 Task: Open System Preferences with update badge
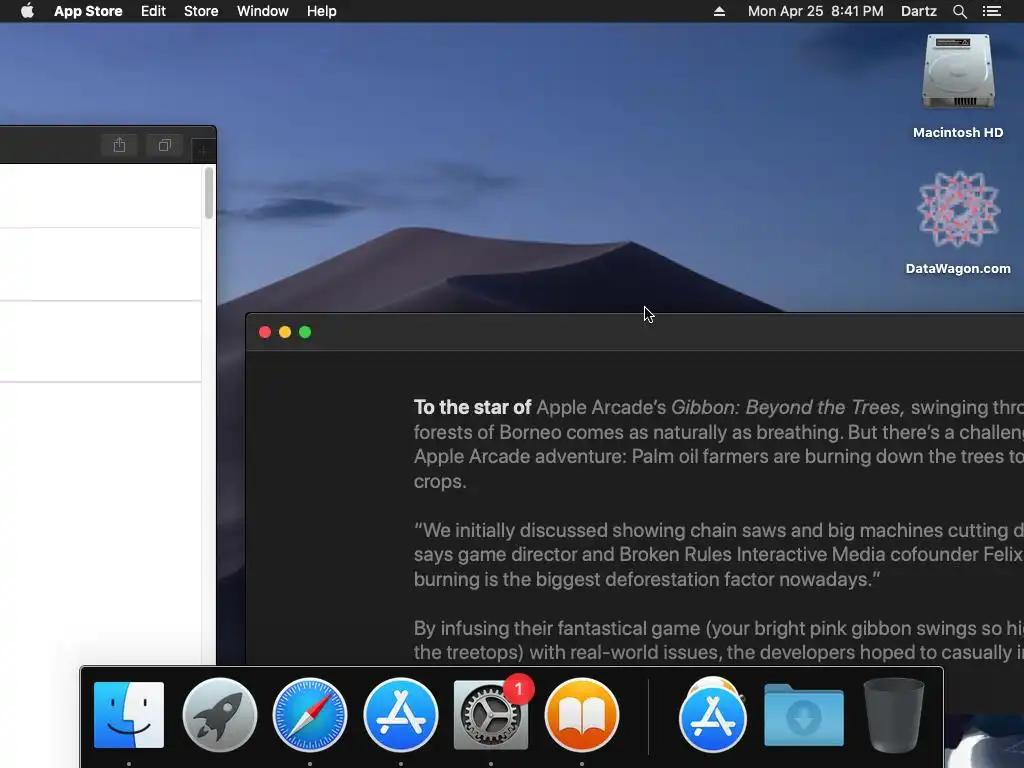[491, 714]
